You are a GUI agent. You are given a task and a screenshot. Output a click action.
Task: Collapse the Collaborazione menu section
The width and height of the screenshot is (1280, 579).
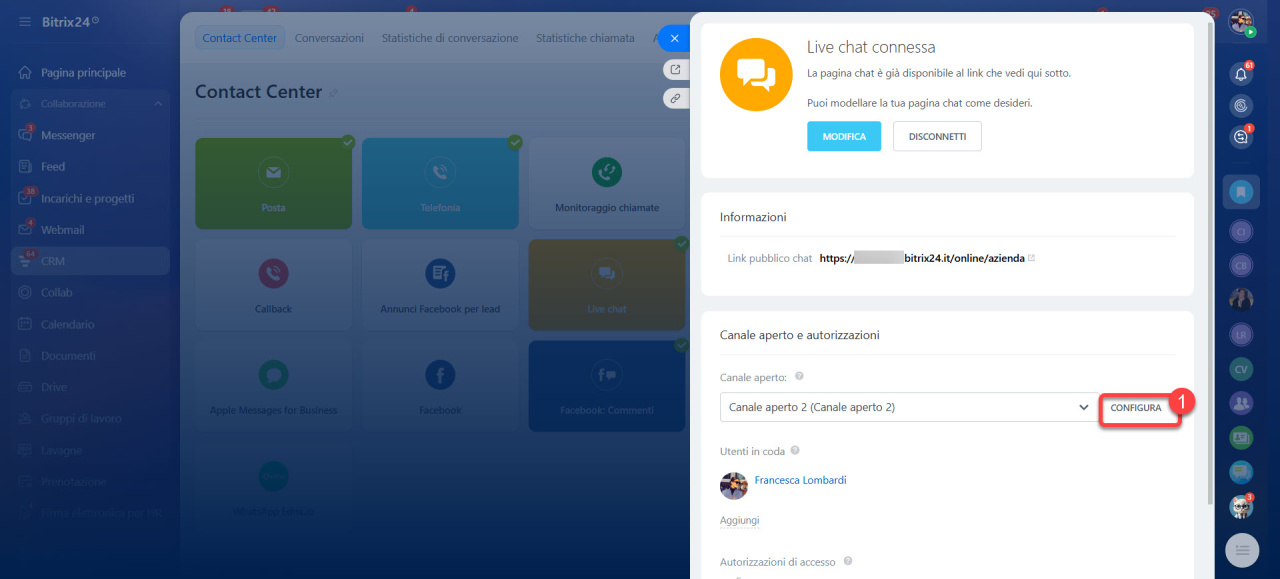click(x=158, y=104)
